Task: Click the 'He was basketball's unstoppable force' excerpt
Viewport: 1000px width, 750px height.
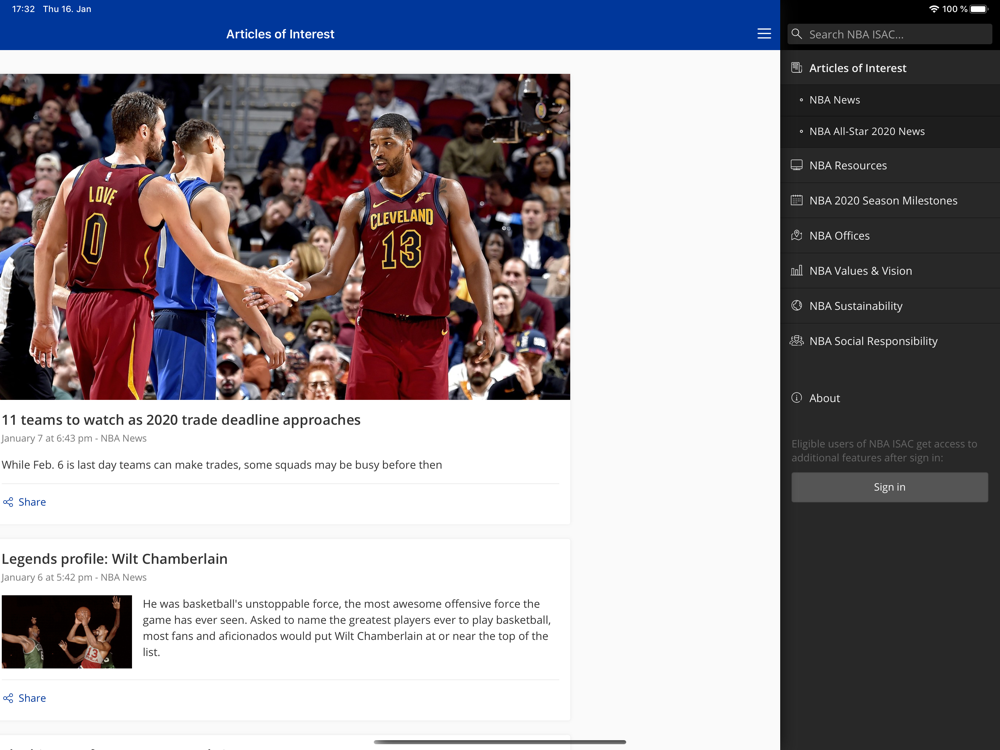Action: [346, 628]
